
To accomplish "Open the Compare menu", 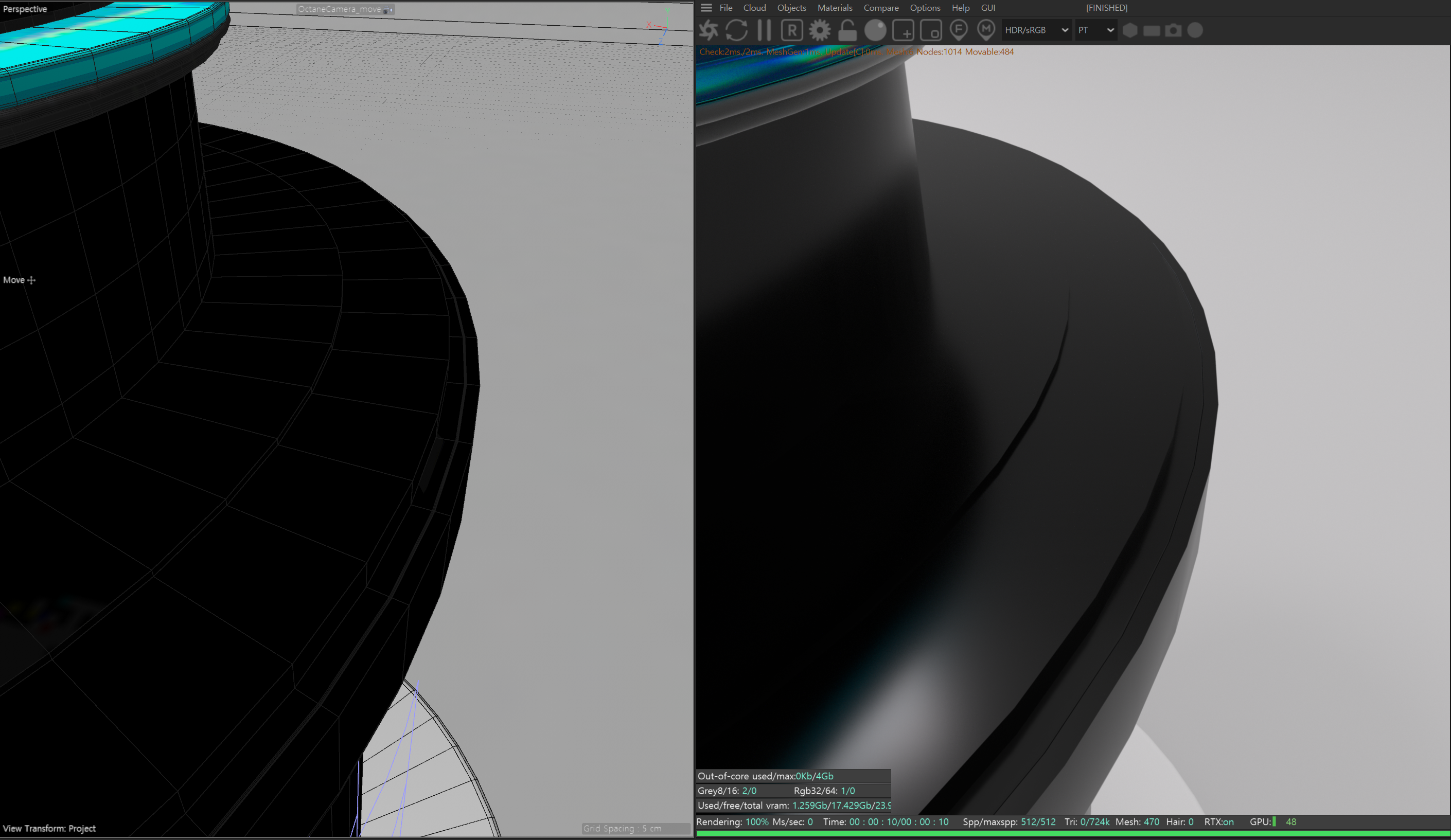I will 881,8.
